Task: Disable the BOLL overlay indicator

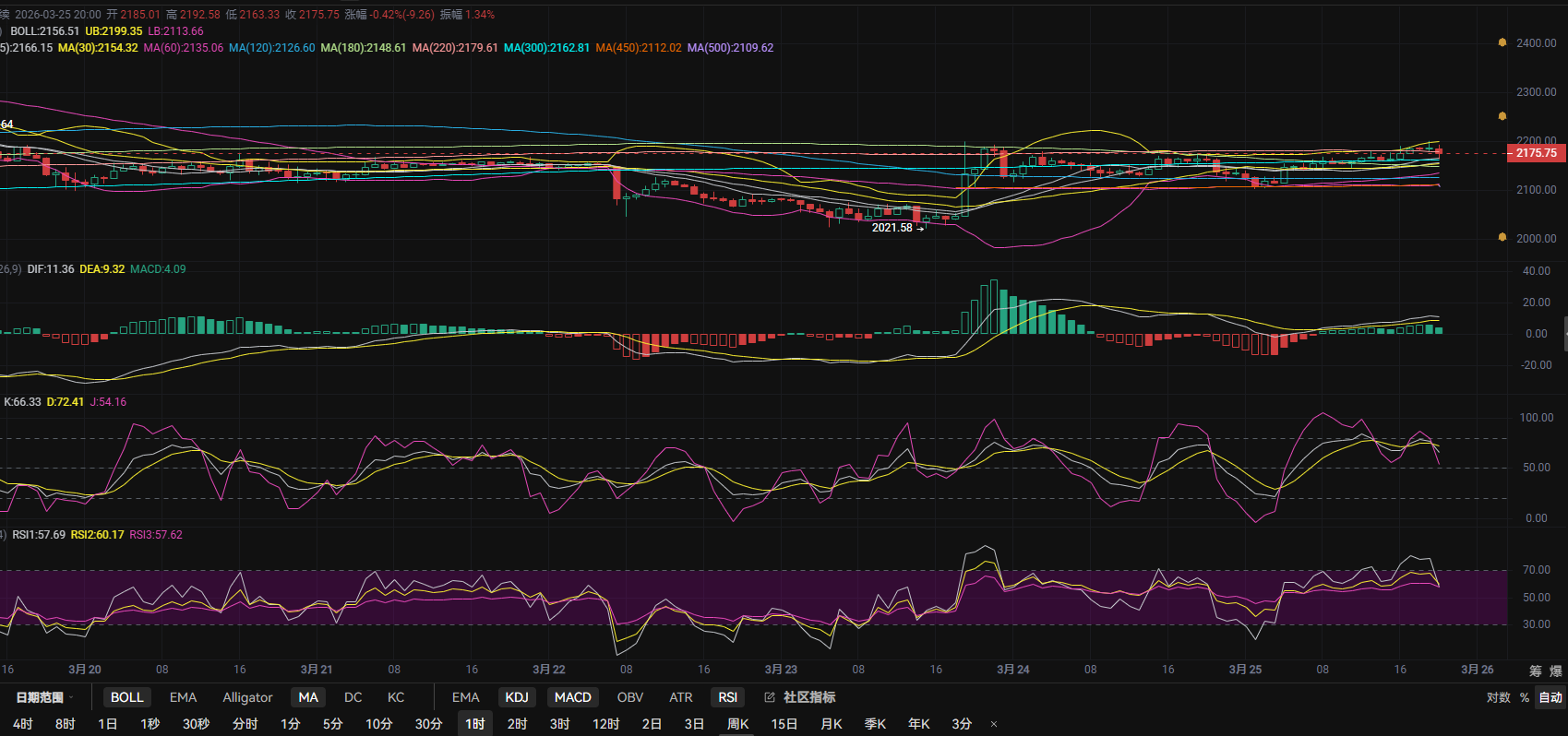Action: tap(127, 697)
